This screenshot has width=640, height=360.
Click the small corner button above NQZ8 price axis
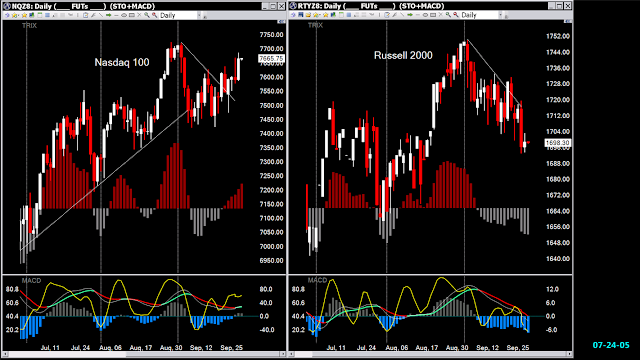click(281, 22)
